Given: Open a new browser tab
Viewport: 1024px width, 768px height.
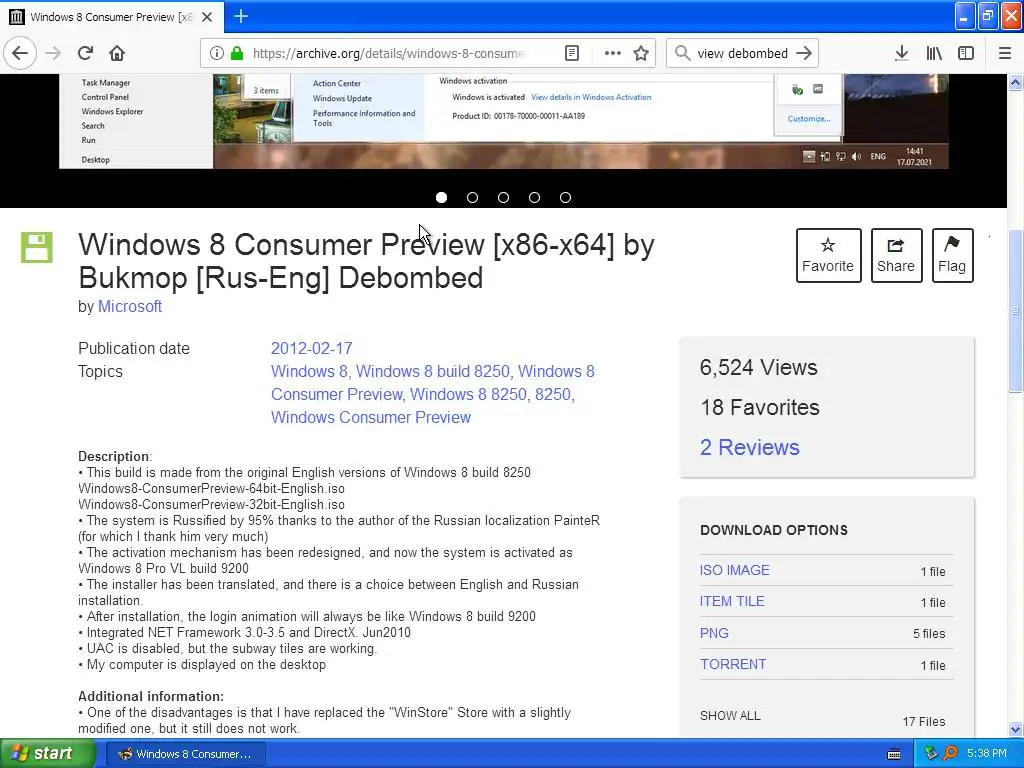Looking at the screenshot, I should pos(240,16).
